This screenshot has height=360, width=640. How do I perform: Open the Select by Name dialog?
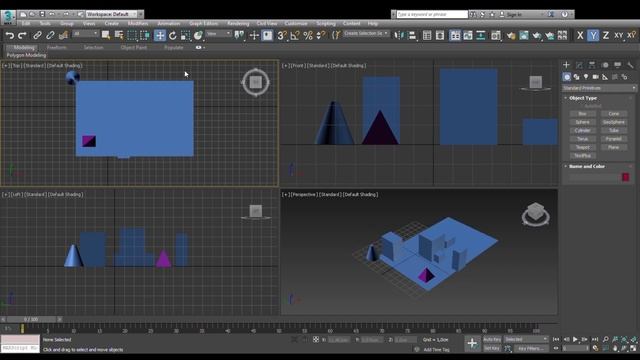tap(119, 36)
